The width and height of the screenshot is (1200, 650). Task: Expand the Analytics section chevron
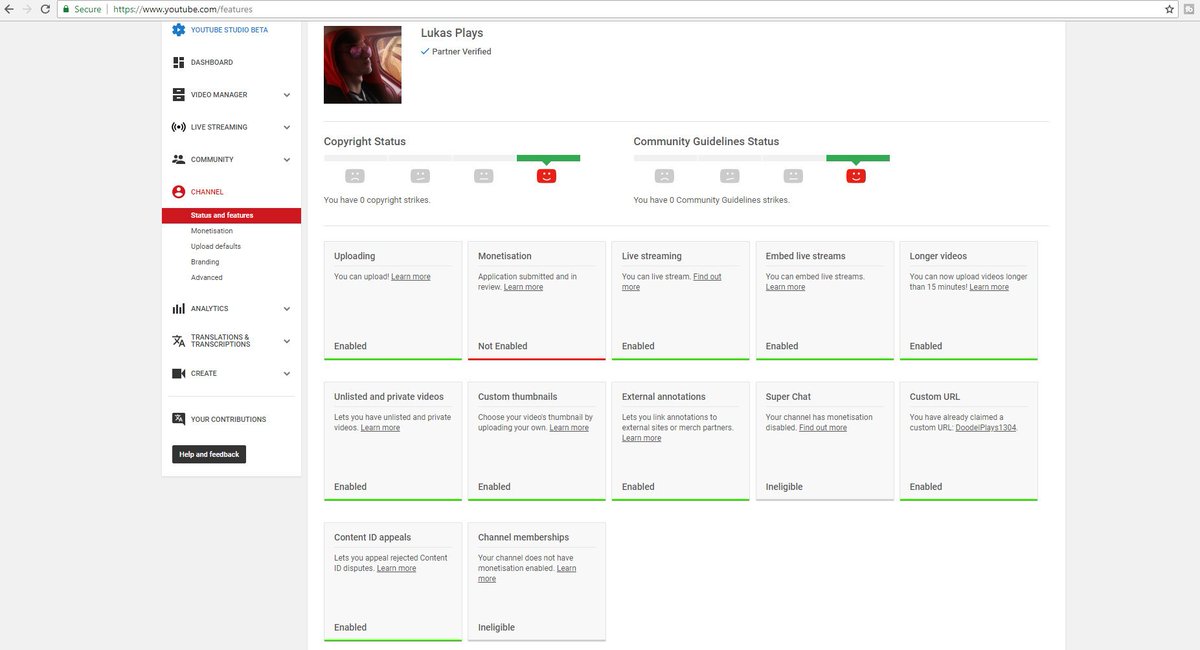click(286, 309)
